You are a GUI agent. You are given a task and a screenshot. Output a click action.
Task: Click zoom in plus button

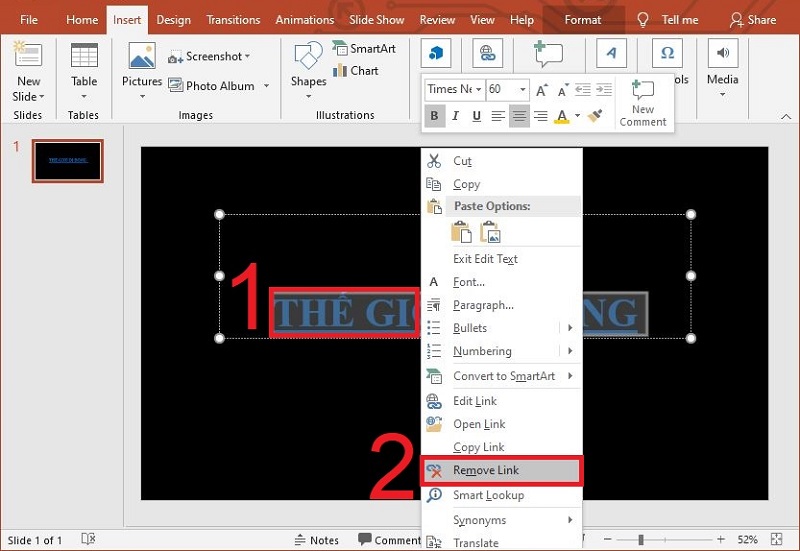tap(720, 539)
